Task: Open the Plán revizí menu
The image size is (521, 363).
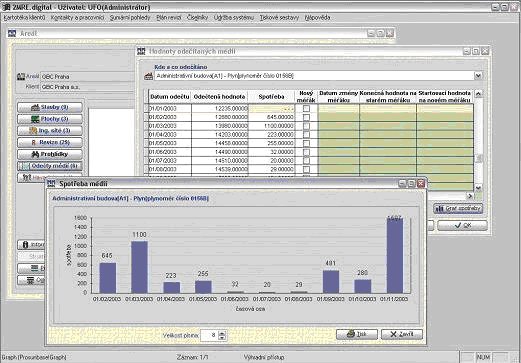Action: (169, 18)
